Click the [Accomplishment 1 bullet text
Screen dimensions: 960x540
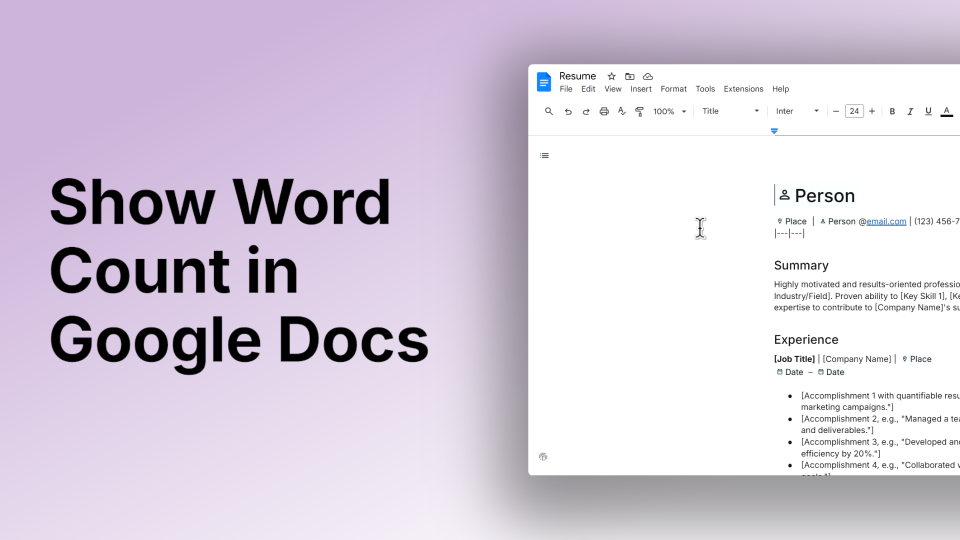pos(880,401)
